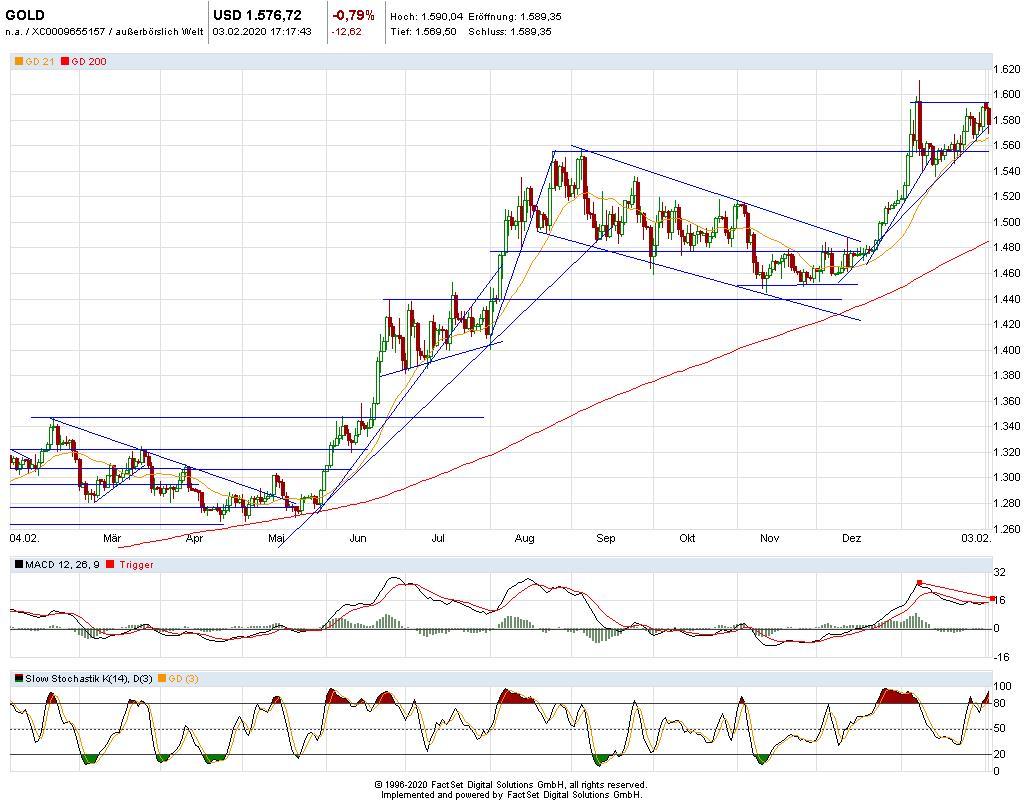This screenshot has width=1024, height=800.
Task: Click the 04.02. start date label
Action: click(24, 538)
